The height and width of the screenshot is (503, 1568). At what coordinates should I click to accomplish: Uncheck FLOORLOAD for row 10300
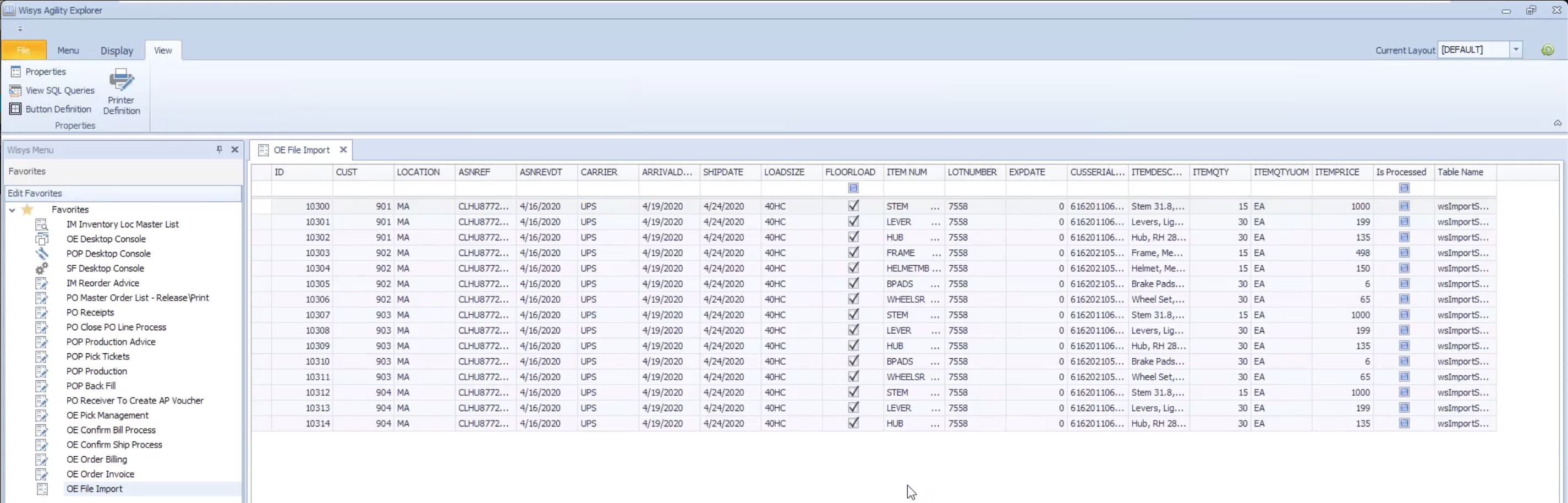click(x=853, y=206)
